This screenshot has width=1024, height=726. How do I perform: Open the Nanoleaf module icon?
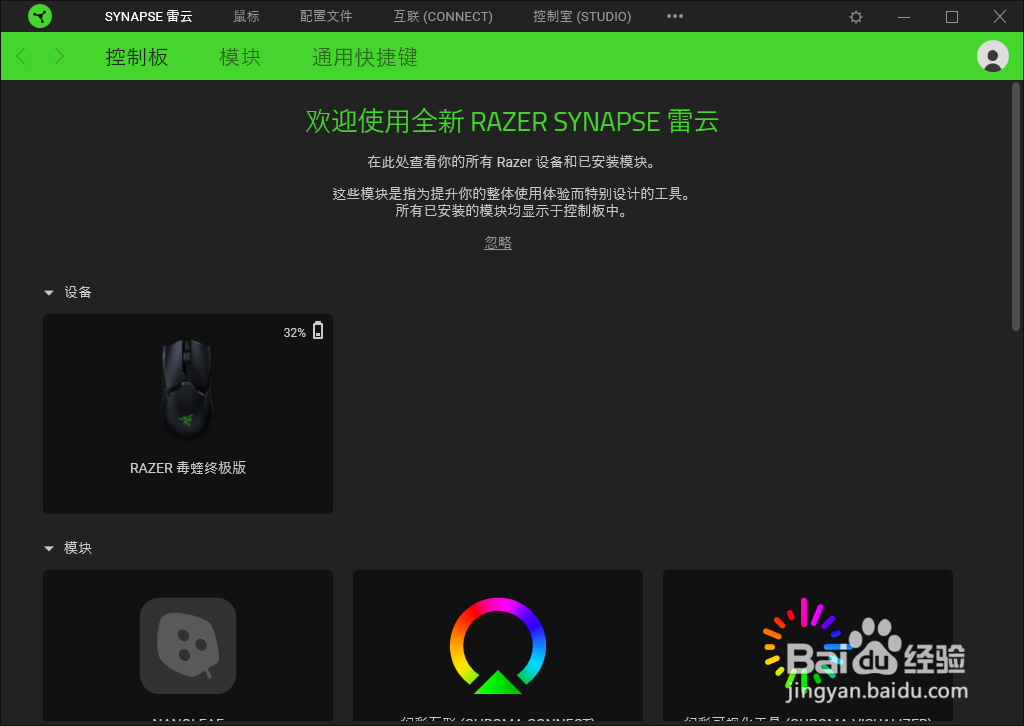tap(188, 646)
